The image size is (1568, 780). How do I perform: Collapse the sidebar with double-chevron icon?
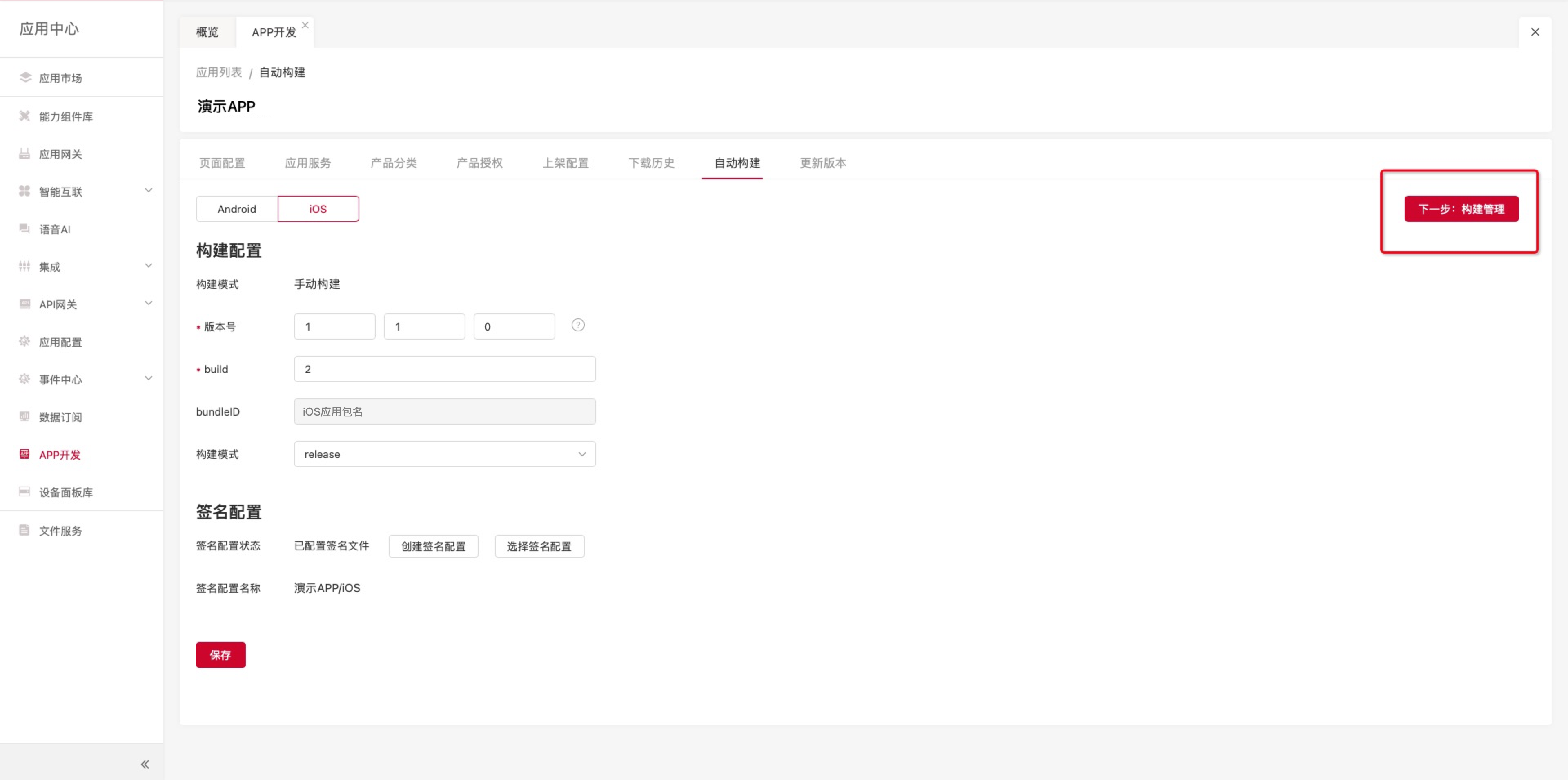(x=144, y=764)
